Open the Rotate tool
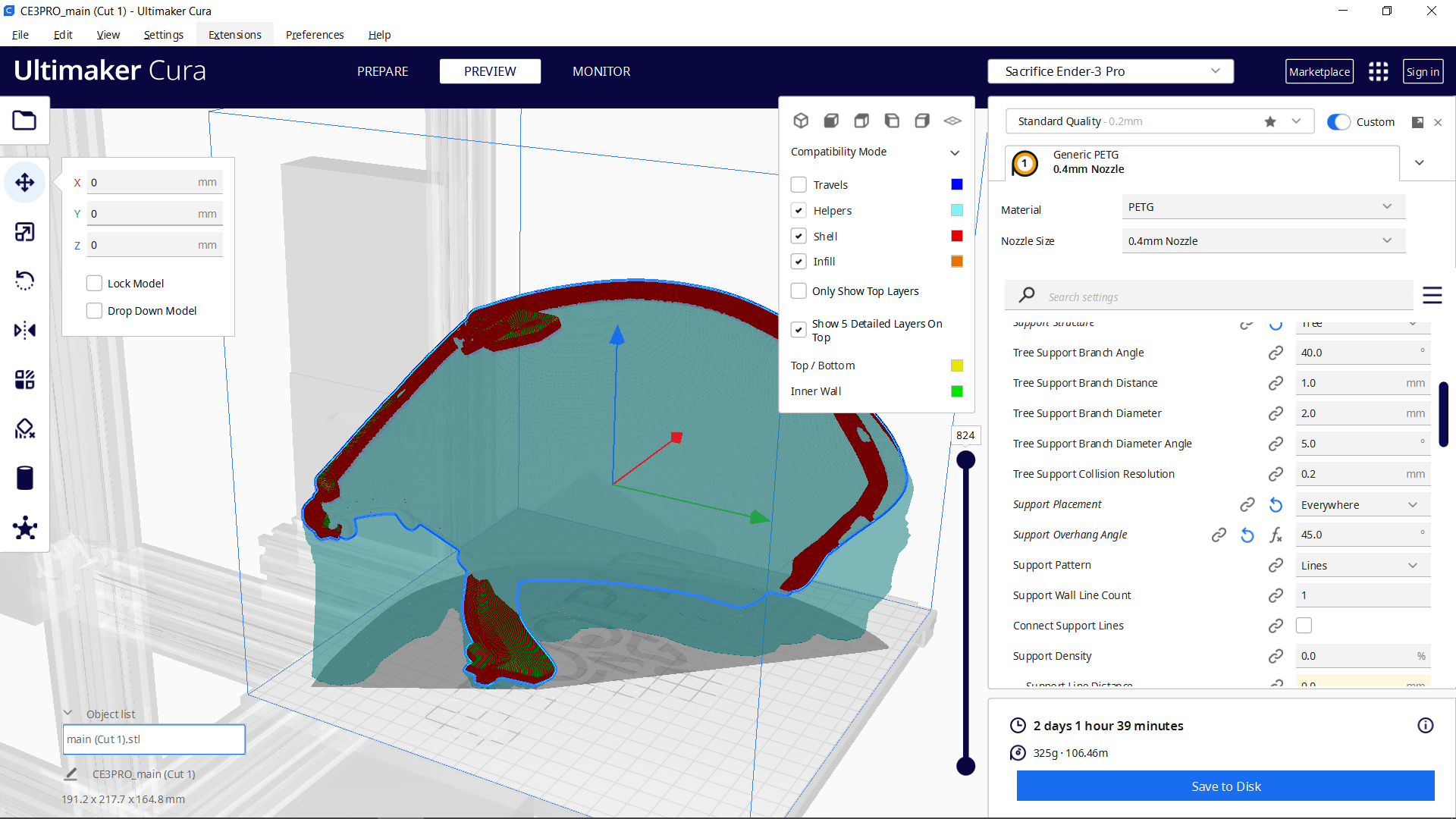 tap(25, 281)
